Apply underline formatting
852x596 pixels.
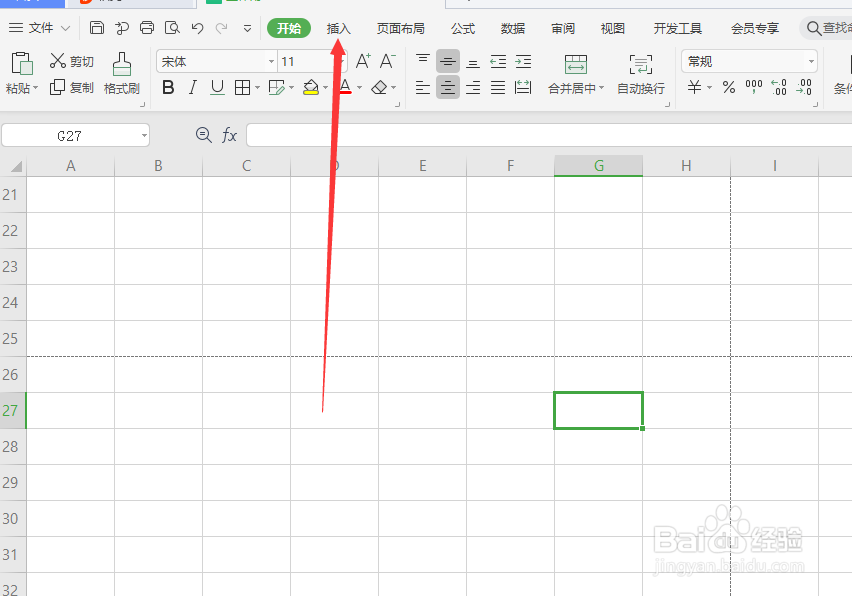click(x=218, y=87)
